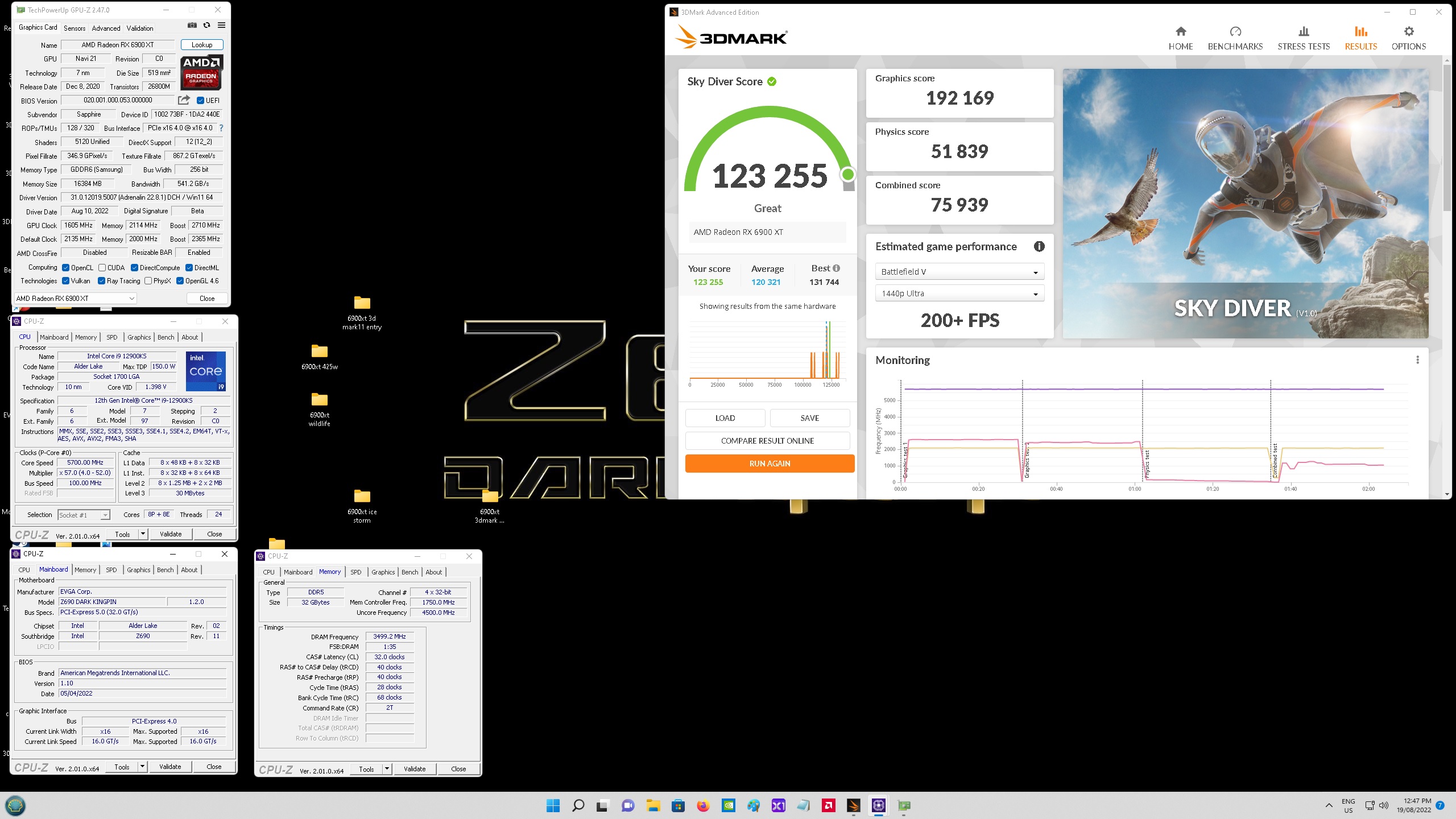
Task: Expand Tools arrow in CPU-Z Memory window
Action: [387, 769]
